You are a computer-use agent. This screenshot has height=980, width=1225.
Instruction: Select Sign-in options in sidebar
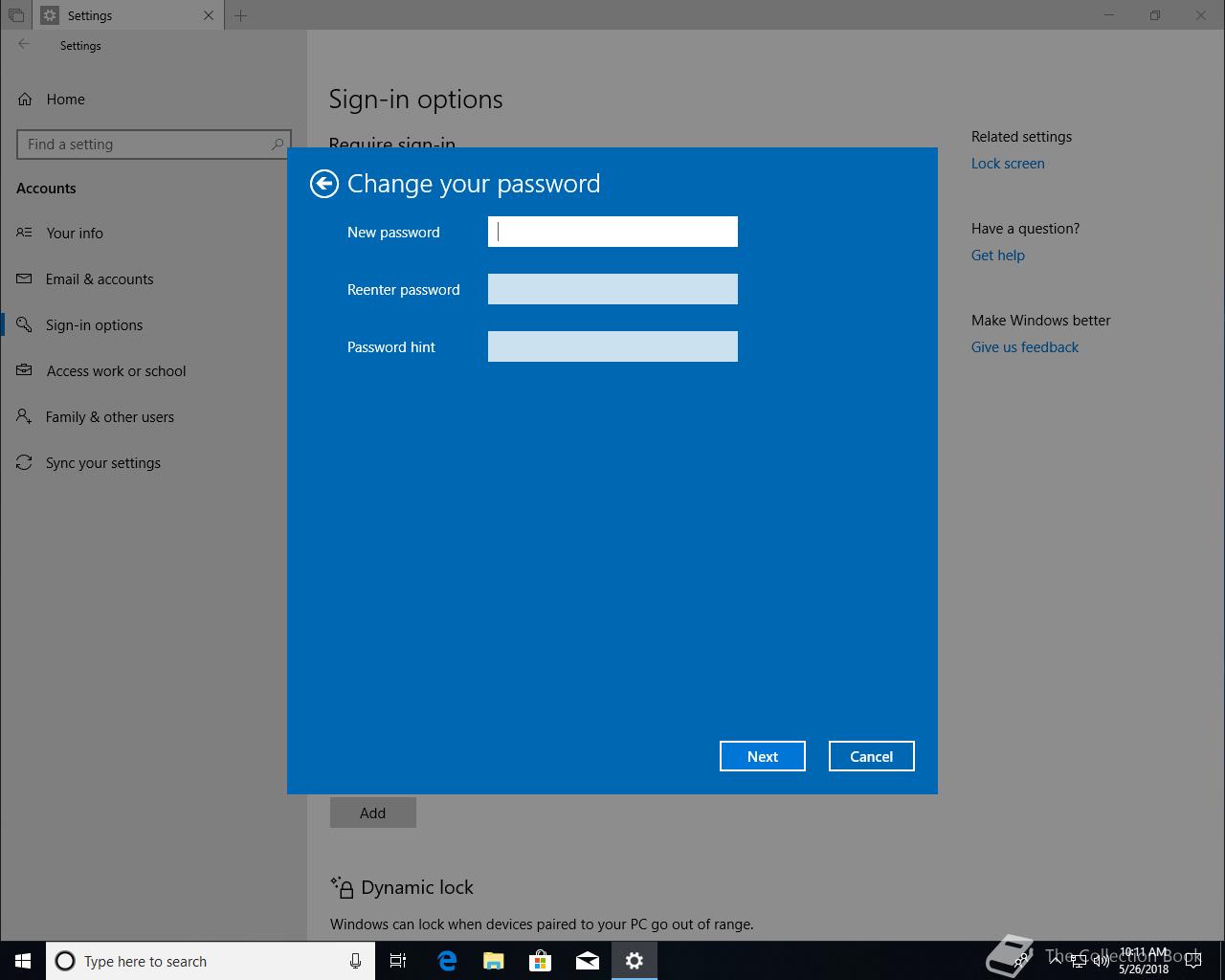[x=153, y=325]
